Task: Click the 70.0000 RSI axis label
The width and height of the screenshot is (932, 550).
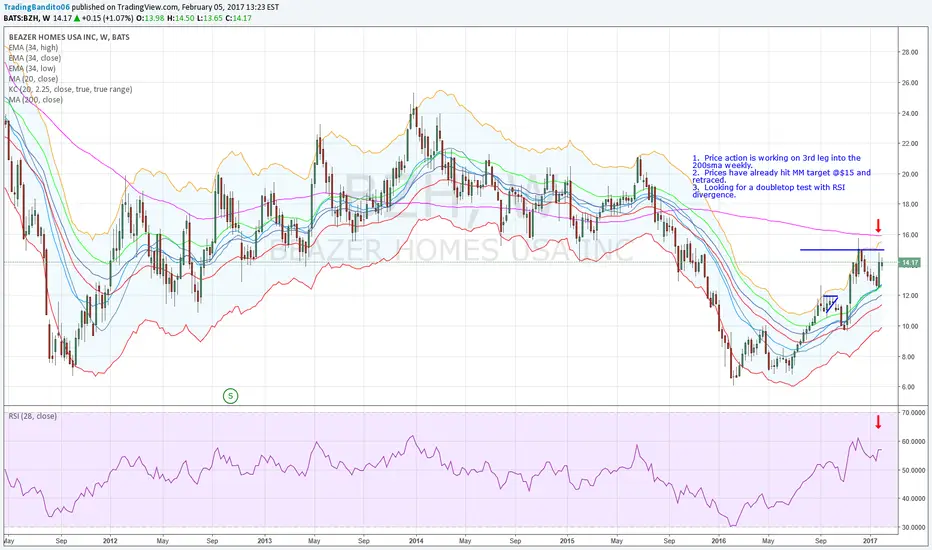Action: coord(913,412)
